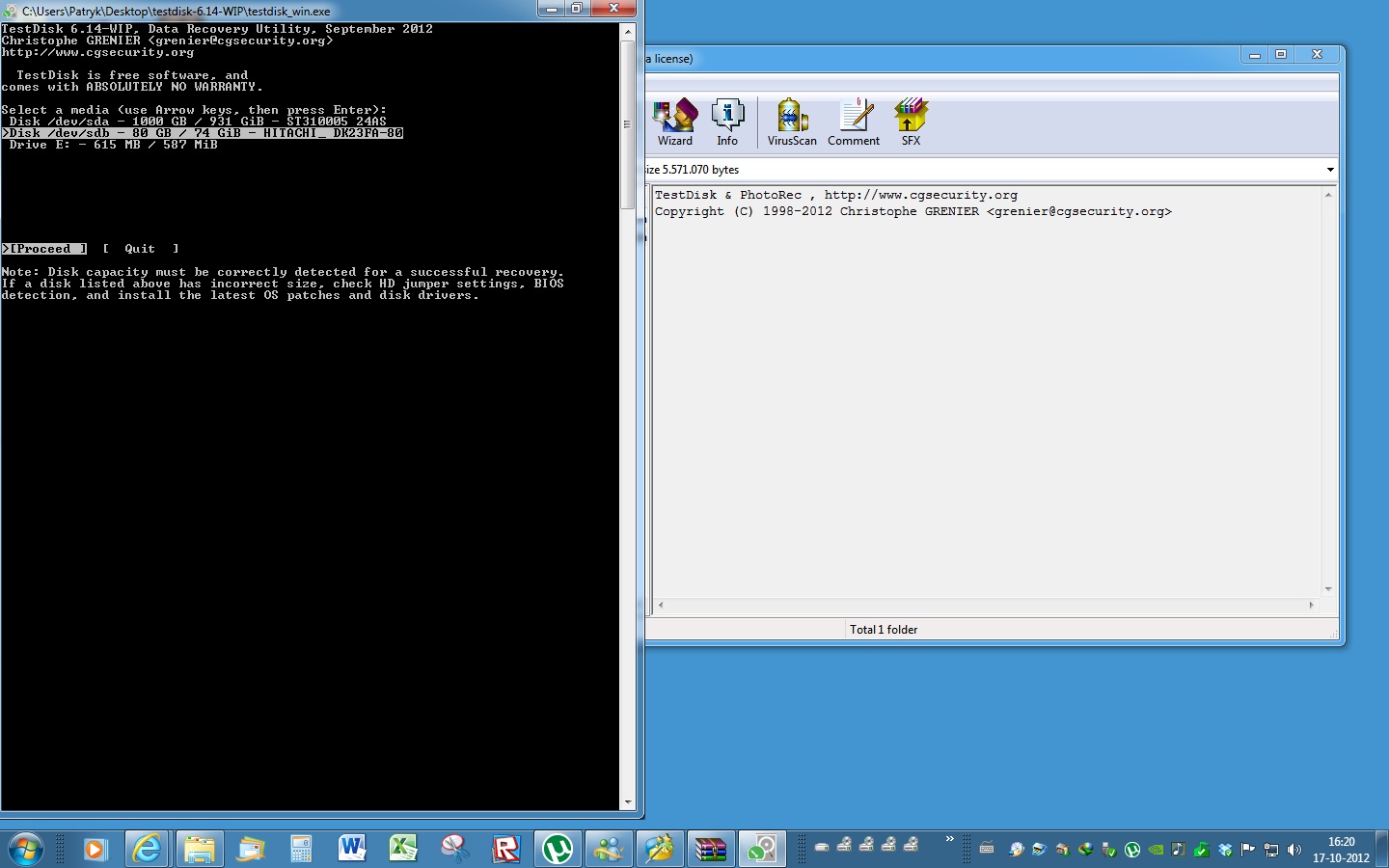Click the 'Total 1 folder' status bar text

pos(884,630)
